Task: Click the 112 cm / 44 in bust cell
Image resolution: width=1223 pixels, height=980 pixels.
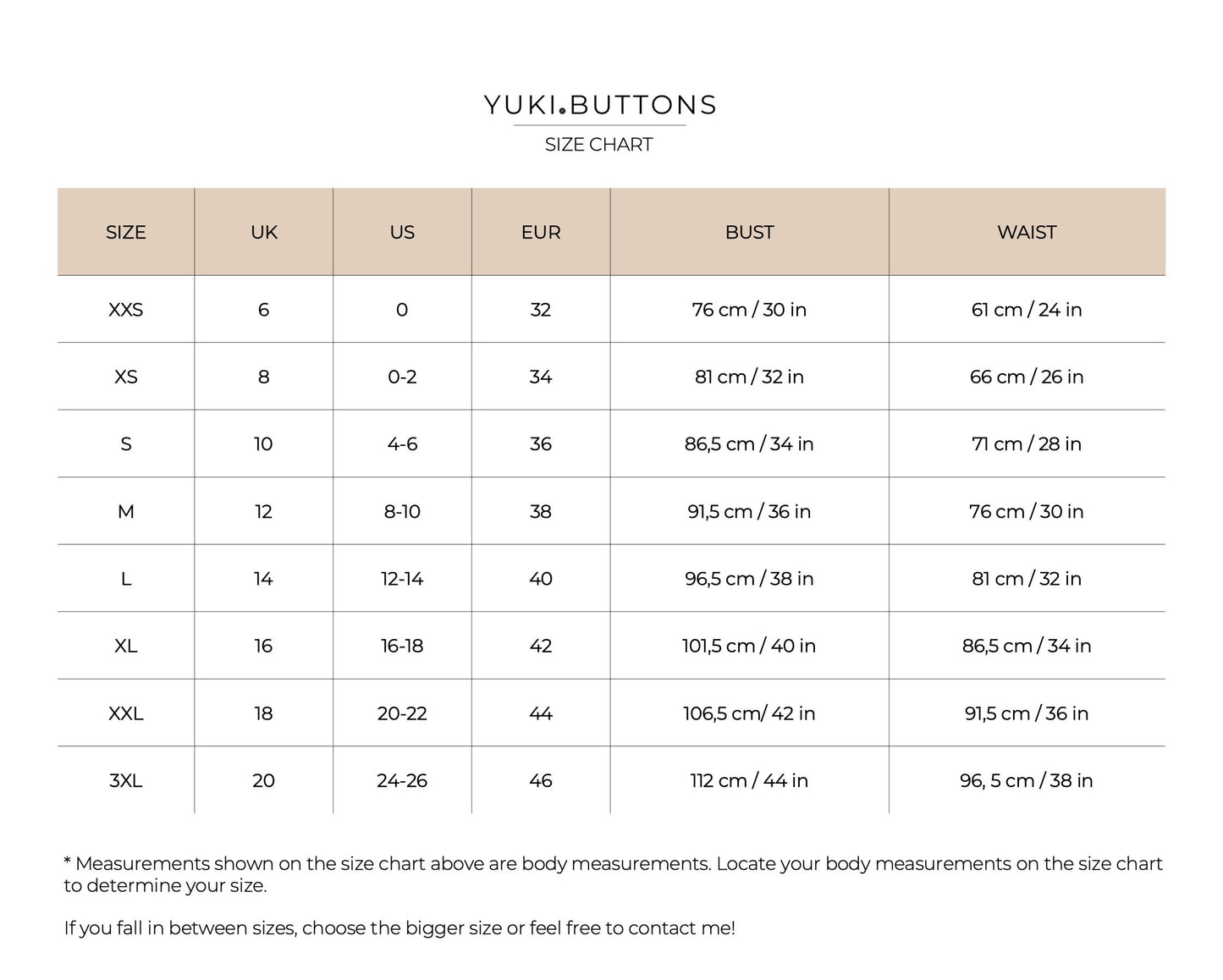Action: pos(749,780)
